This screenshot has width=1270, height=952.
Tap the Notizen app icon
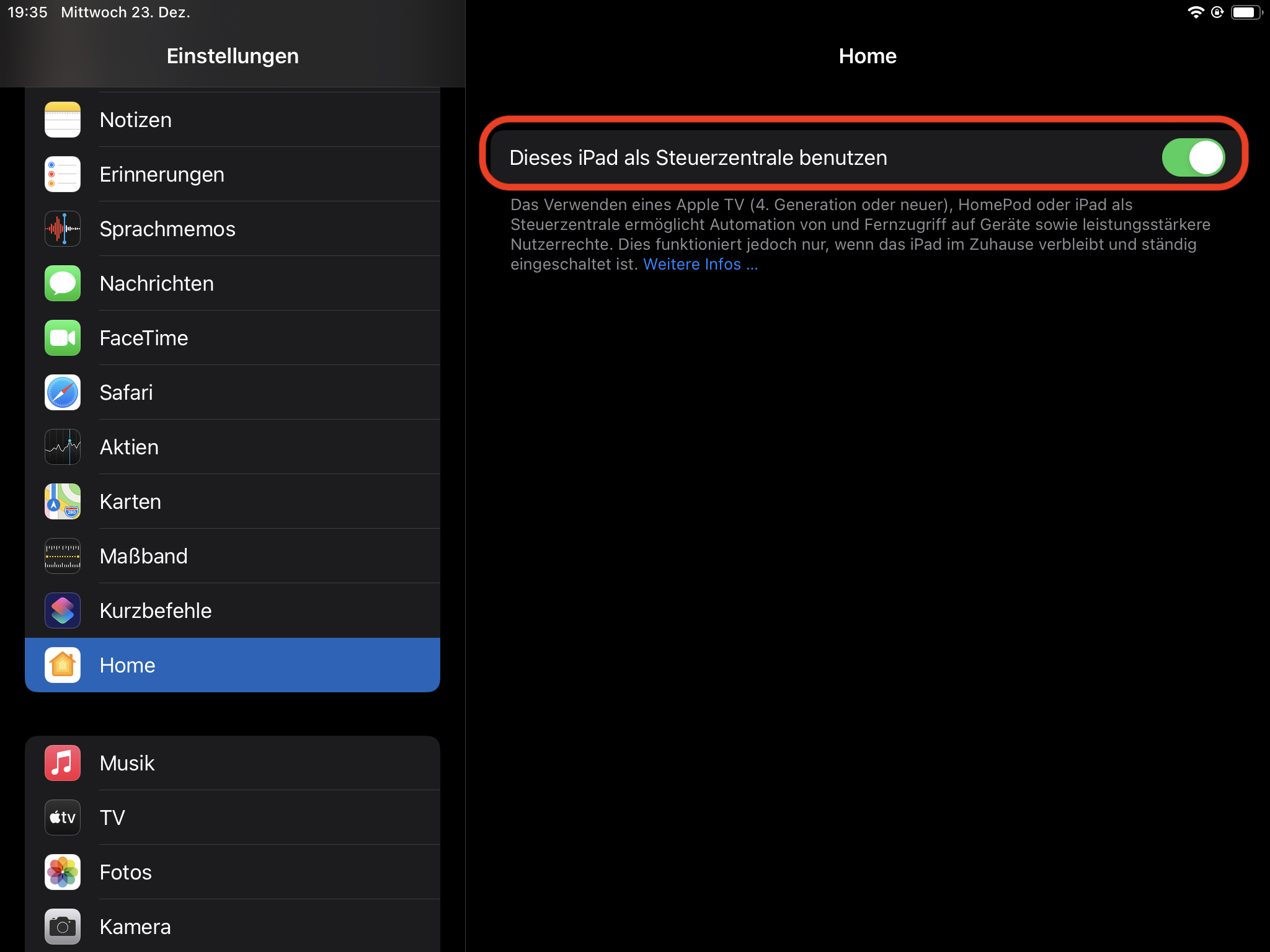point(63,120)
